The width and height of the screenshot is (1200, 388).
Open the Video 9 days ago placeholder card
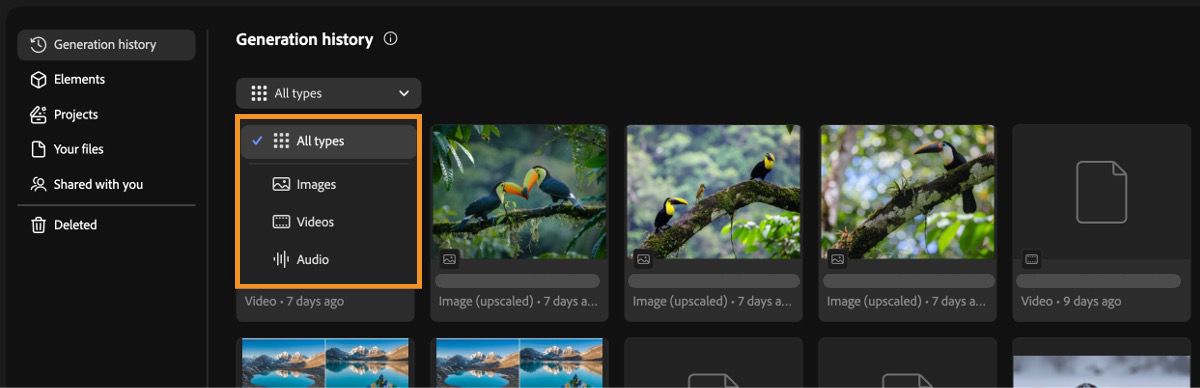point(1101,222)
